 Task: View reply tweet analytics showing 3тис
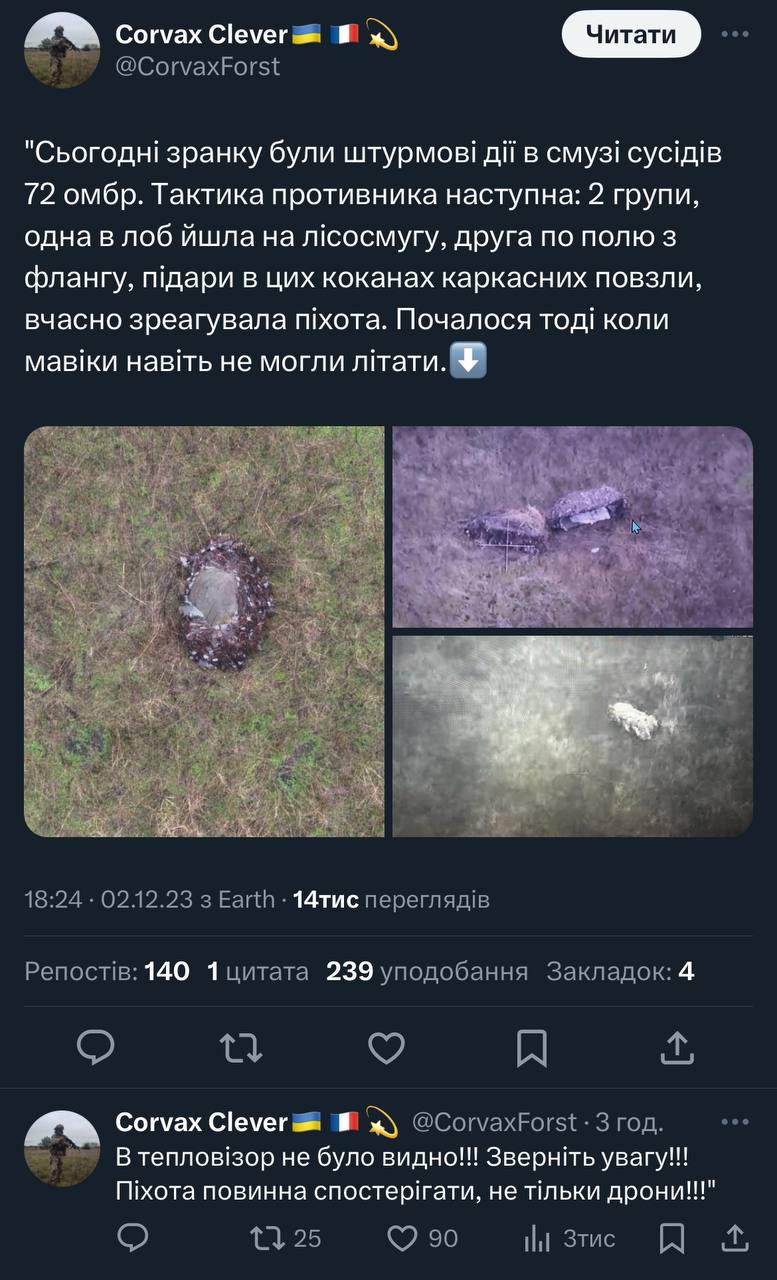570,1239
